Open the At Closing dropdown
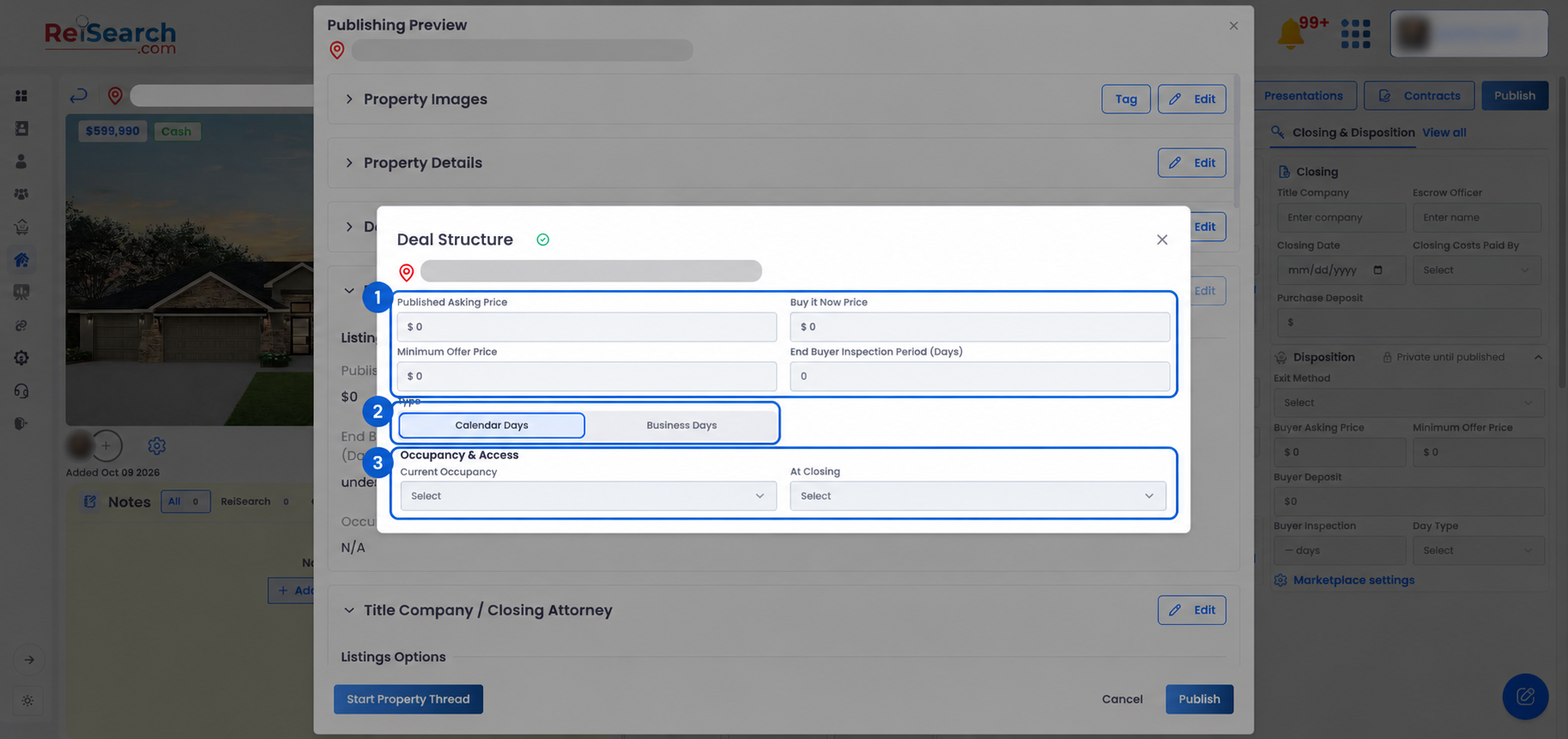Image resolution: width=1568 pixels, height=739 pixels. 978,496
